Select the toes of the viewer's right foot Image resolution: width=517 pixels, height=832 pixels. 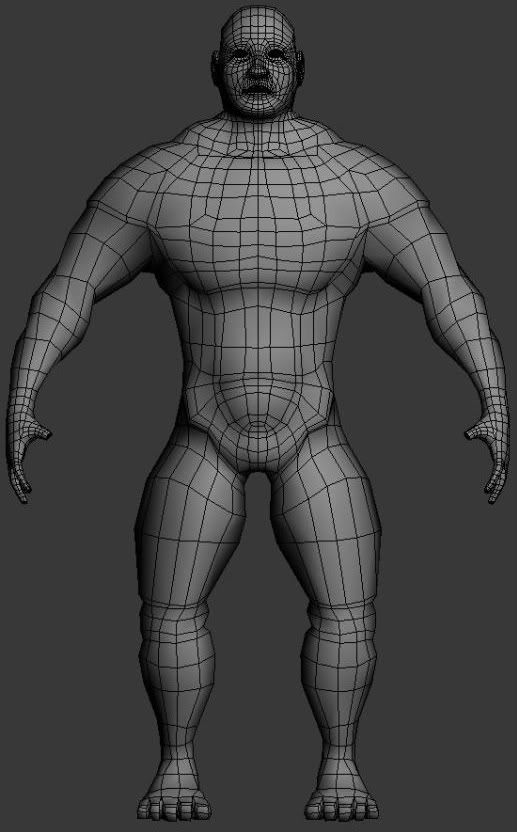[342, 811]
